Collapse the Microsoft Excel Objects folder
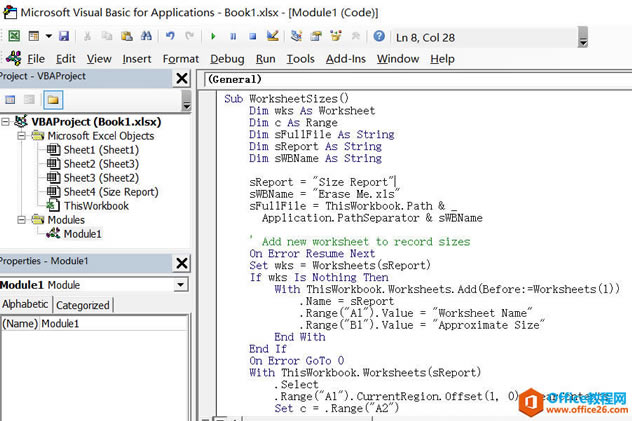The image size is (632, 421). (22, 136)
